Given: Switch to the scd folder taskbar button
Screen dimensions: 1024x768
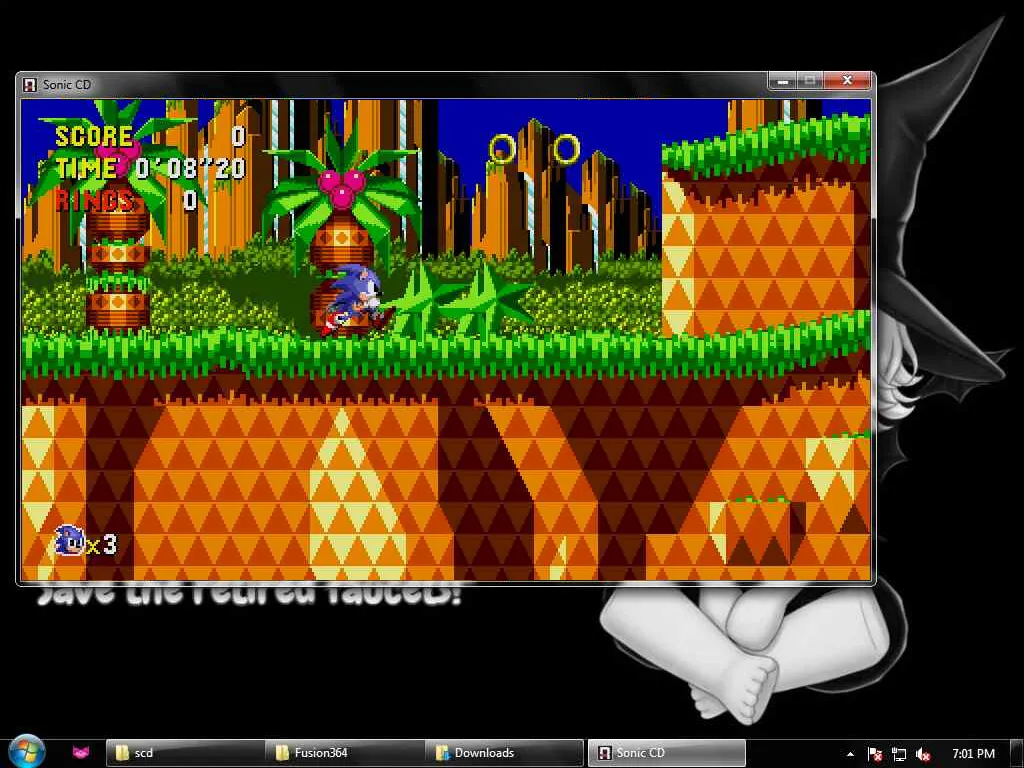Looking at the screenshot, I should [x=185, y=753].
